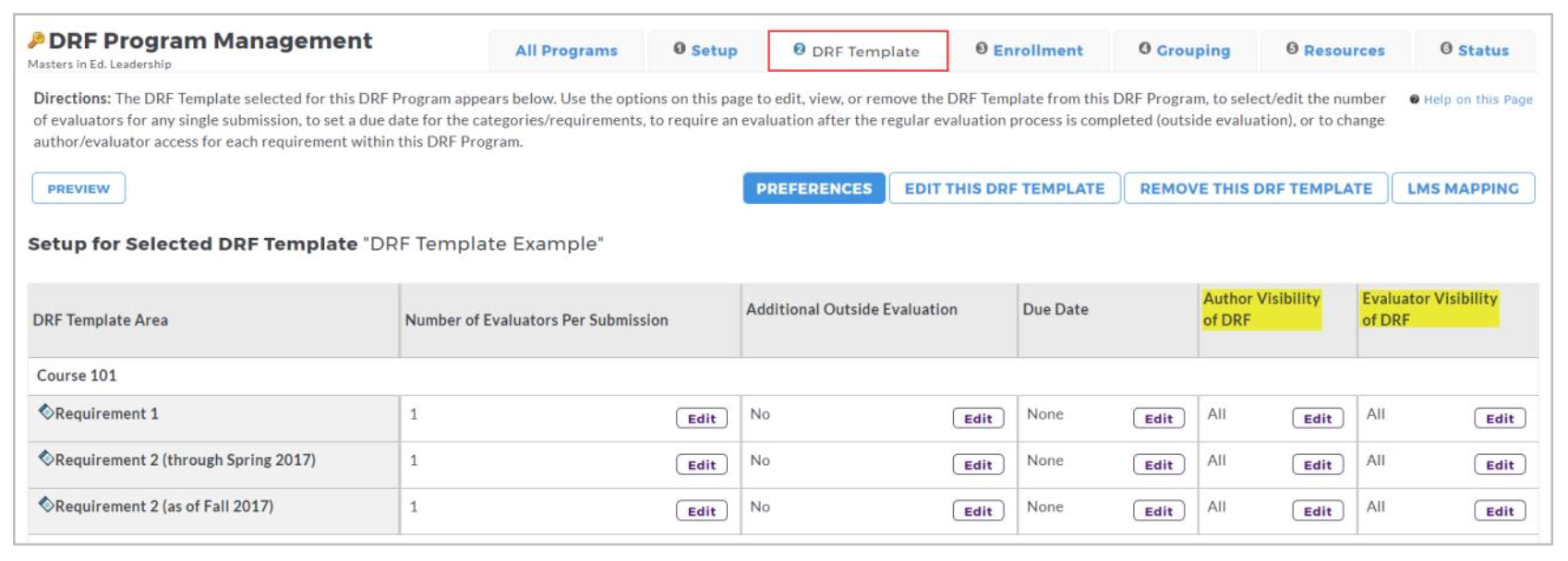This screenshot has width=1568, height=561.
Task: Edit Due Date for Requirement 2 (as of Fall 2017)
Action: coord(1159,511)
